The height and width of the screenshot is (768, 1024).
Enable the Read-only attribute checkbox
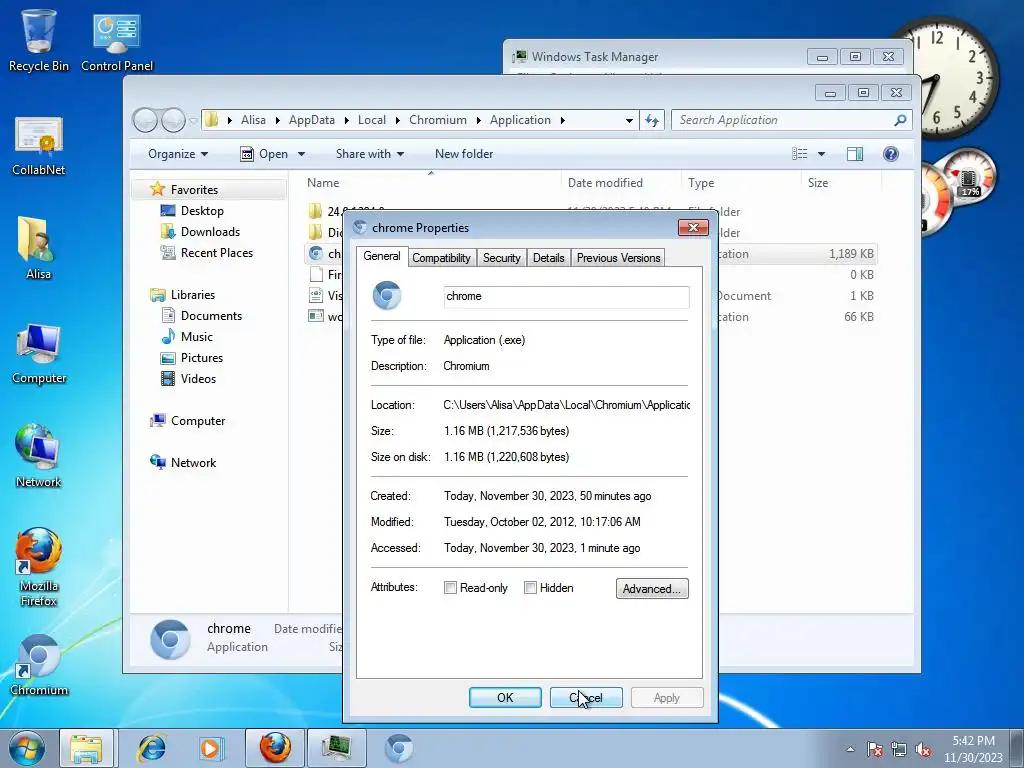pos(450,588)
